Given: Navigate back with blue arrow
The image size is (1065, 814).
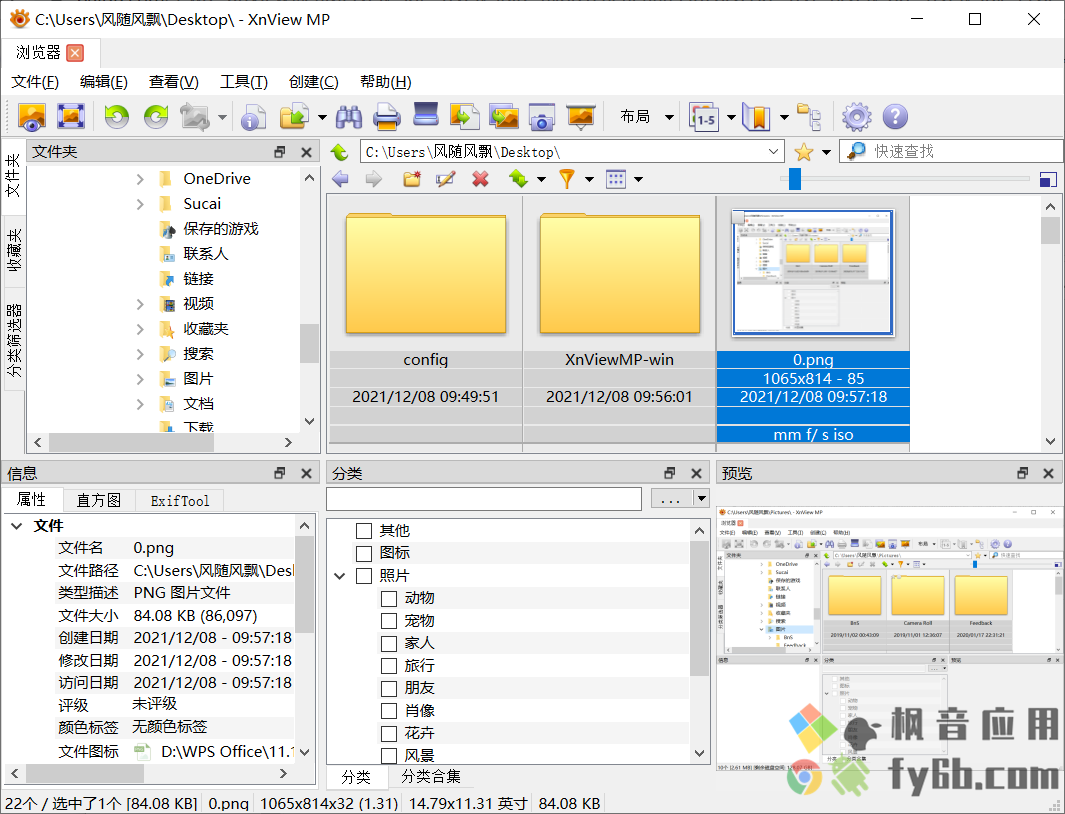Looking at the screenshot, I should 340,179.
